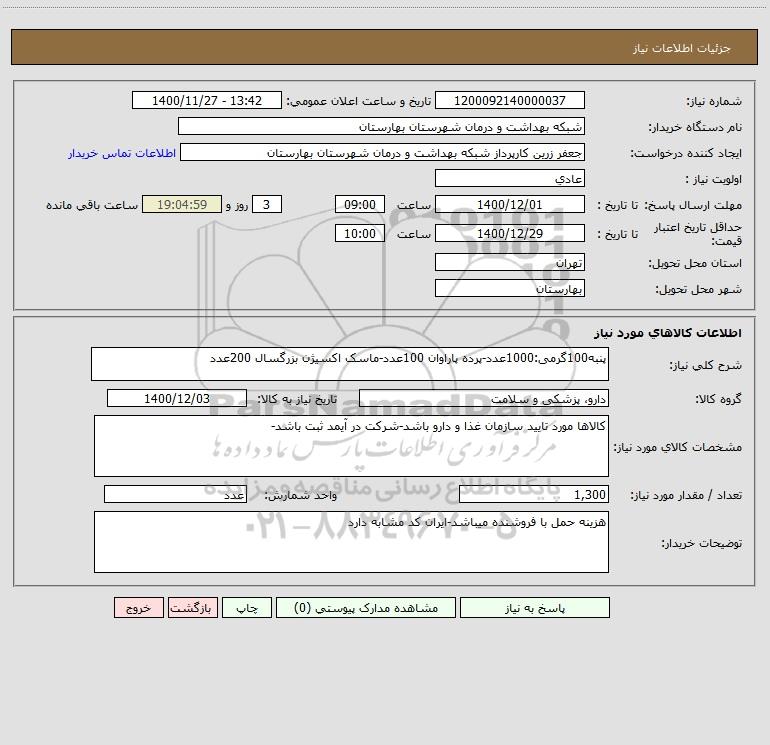Viewport: 770px width, 745px height.
Task: Click the جزئیات اطلاعات نیاز header title
Action: 682,48
